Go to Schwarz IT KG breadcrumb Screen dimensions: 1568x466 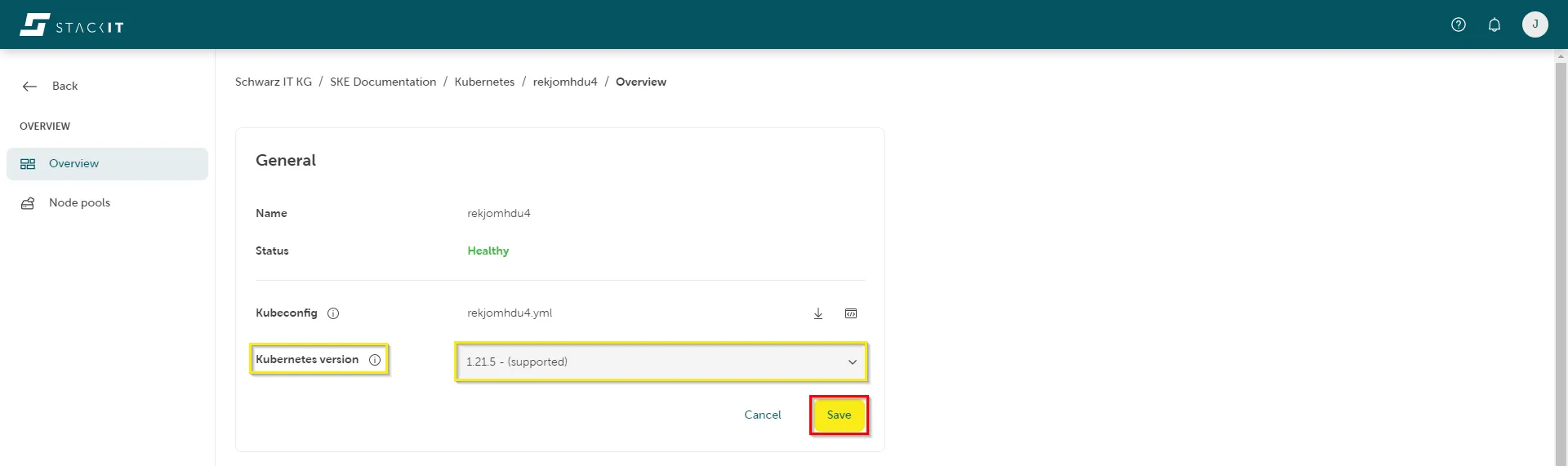point(273,82)
